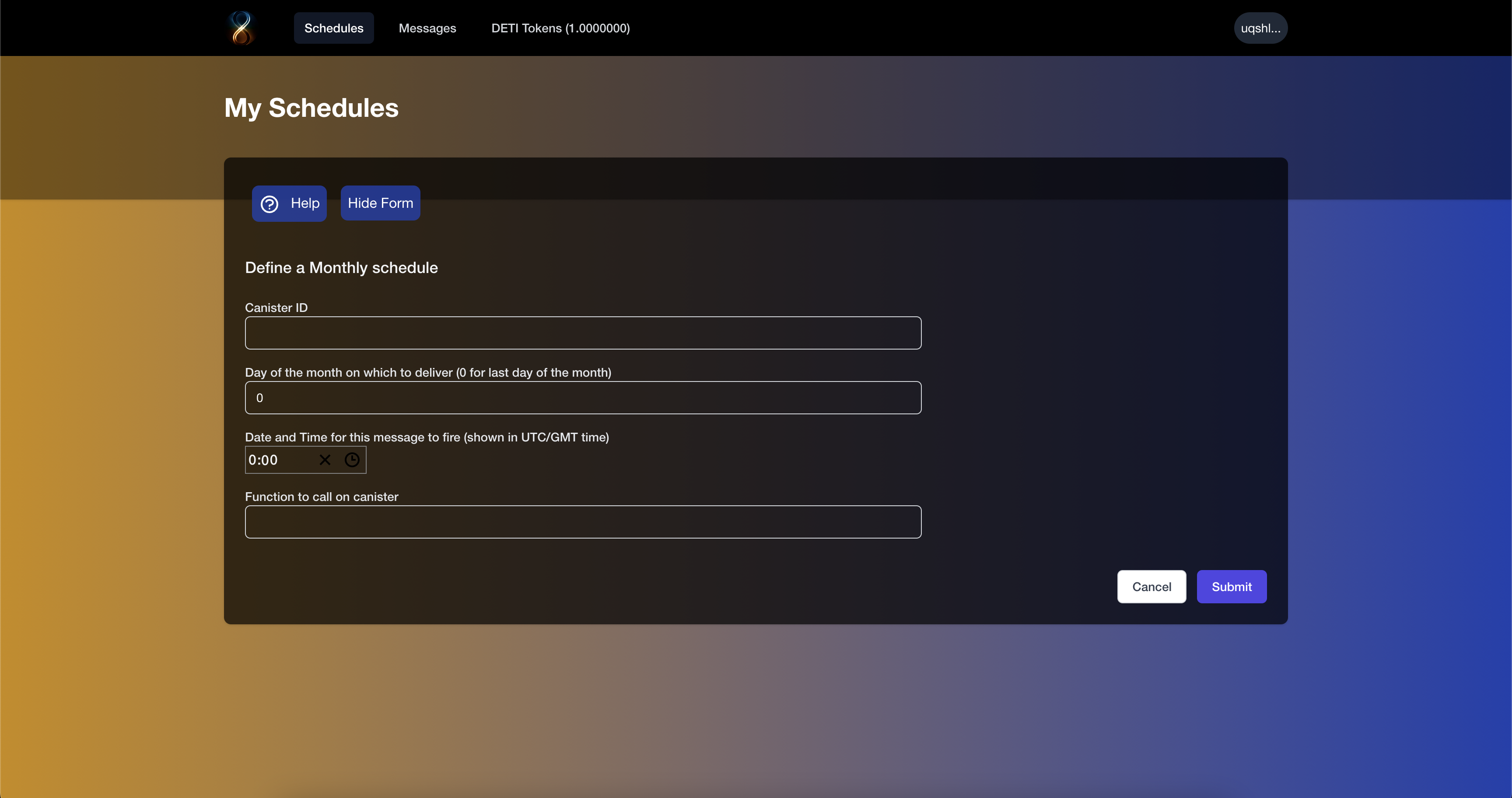Open DETI Tokens balance page

560,28
